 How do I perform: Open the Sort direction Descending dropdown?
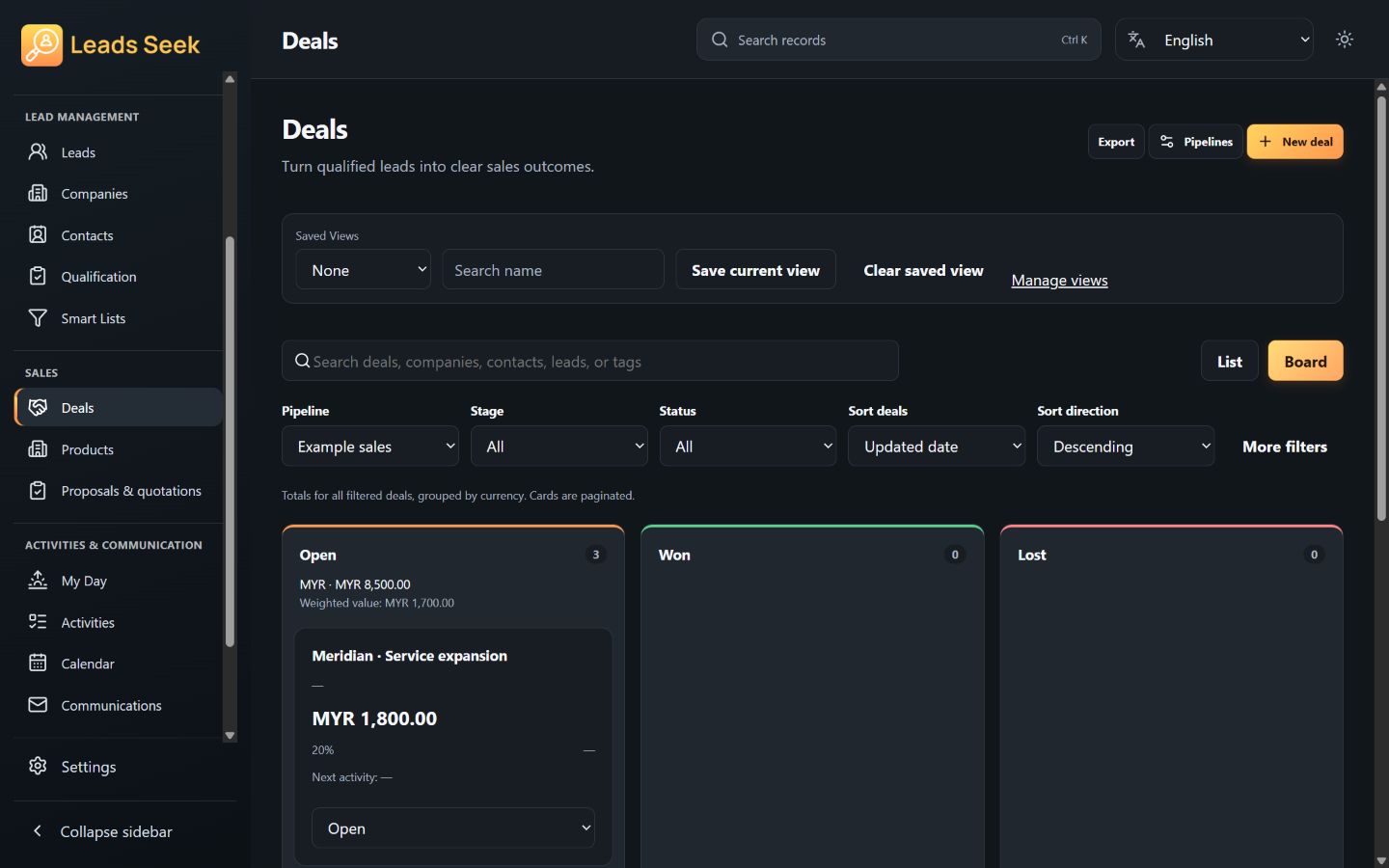[1126, 447]
